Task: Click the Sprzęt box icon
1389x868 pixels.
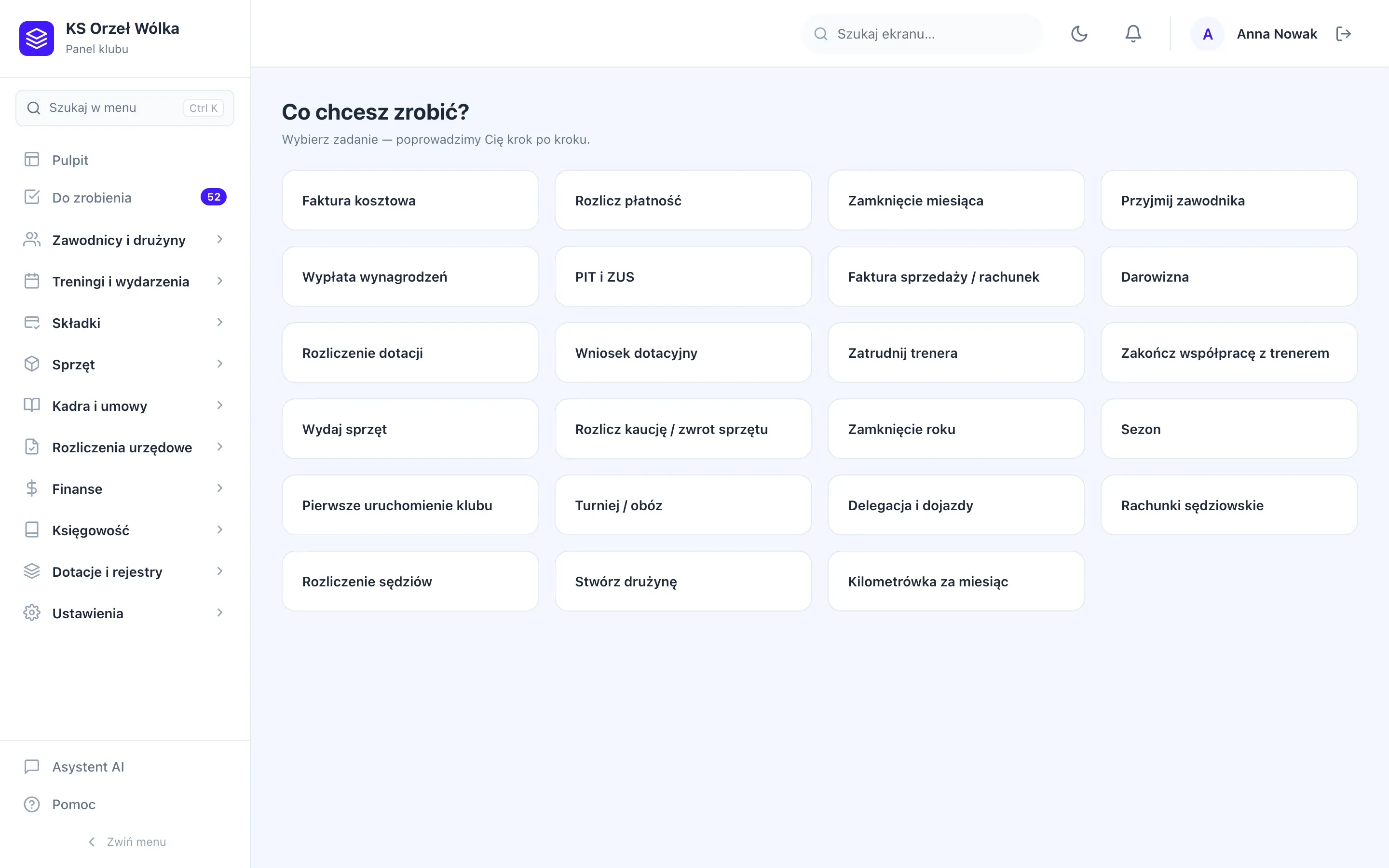Action: coord(31,364)
